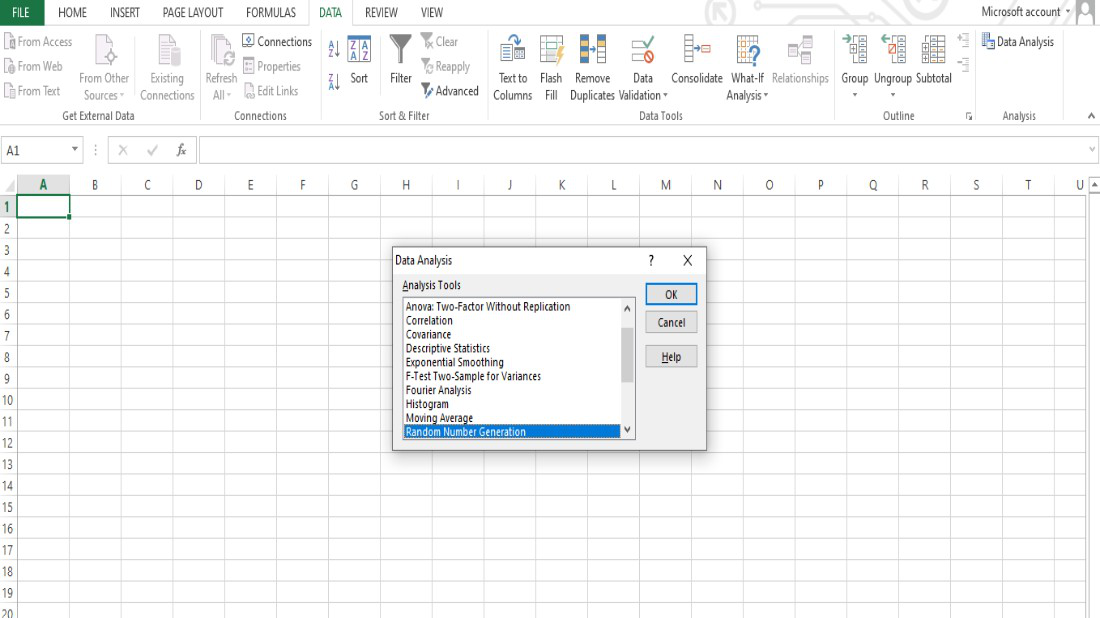Click Hide Detail outline icon

click(x=963, y=65)
